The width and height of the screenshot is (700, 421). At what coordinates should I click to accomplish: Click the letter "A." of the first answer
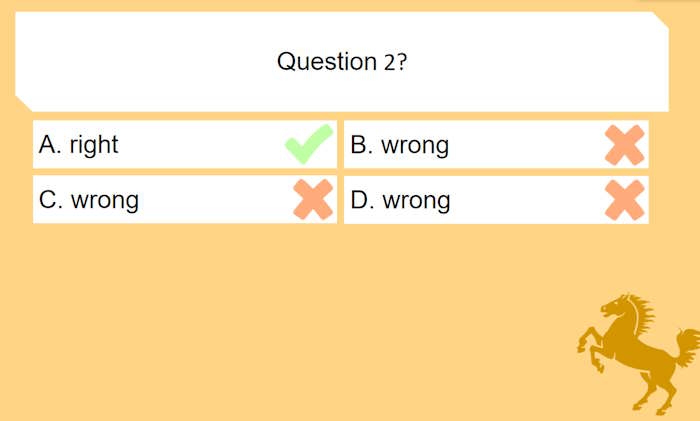coord(50,145)
